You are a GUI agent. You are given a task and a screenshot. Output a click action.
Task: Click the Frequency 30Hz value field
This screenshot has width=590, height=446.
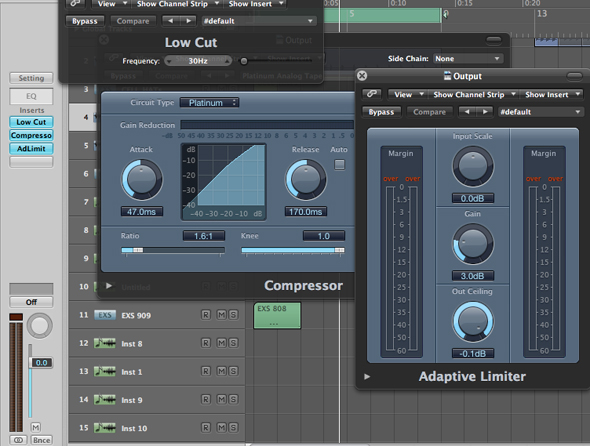coord(198,61)
